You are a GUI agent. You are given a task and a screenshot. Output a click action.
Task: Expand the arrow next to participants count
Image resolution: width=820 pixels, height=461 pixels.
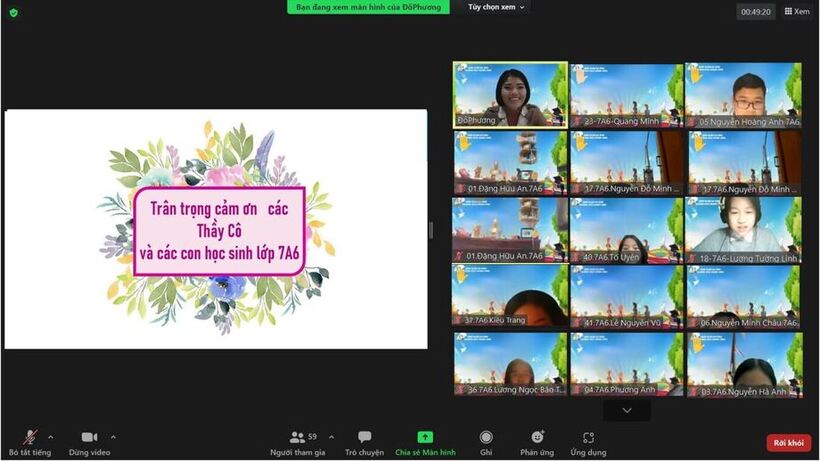(331, 437)
